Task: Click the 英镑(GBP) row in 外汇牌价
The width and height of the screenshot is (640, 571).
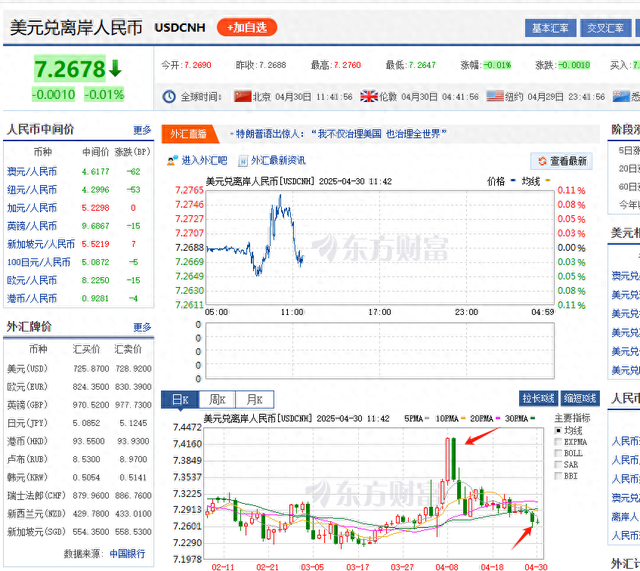Action: (x=79, y=405)
